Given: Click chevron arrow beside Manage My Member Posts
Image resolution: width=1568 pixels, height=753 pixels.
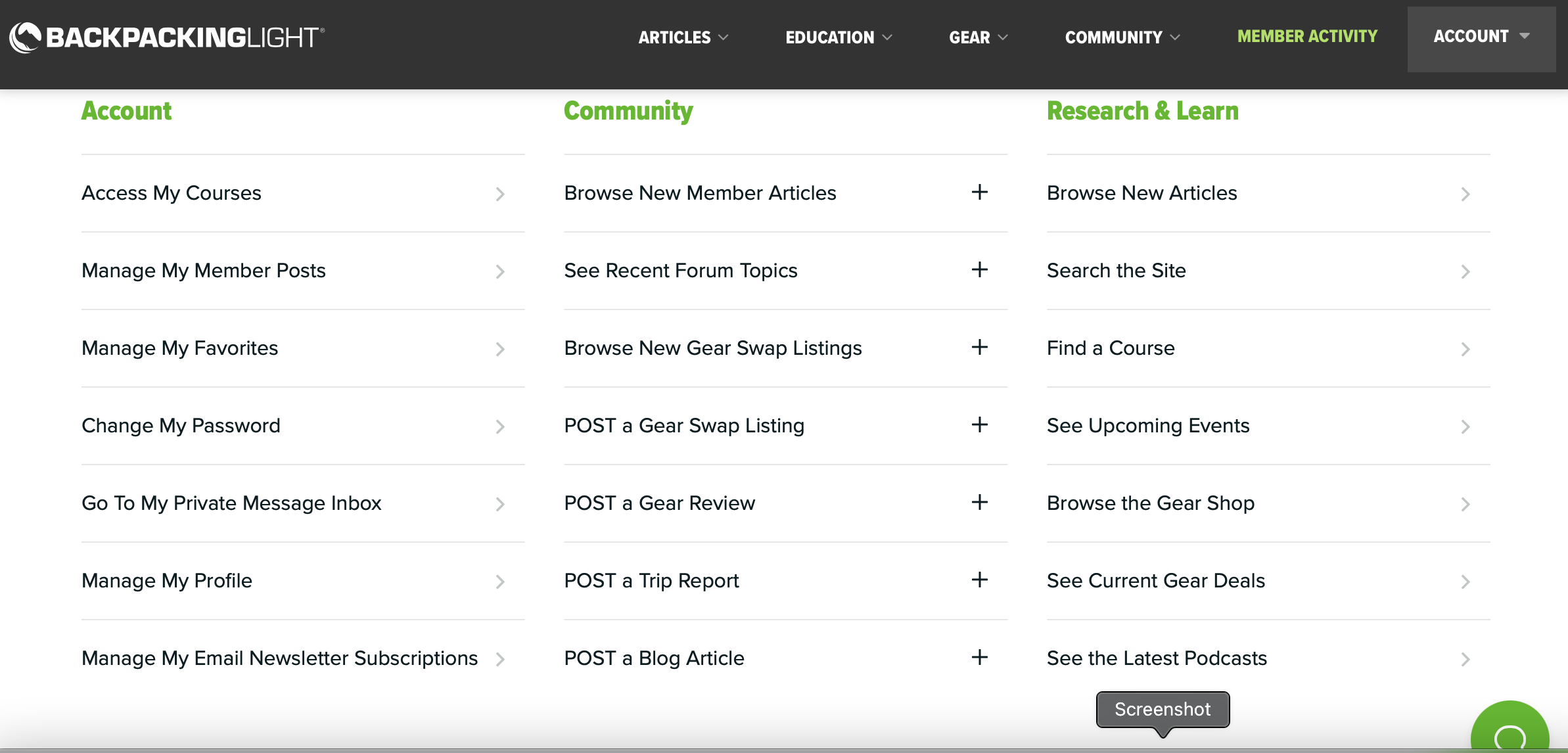Looking at the screenshot, I should point(500,271).
